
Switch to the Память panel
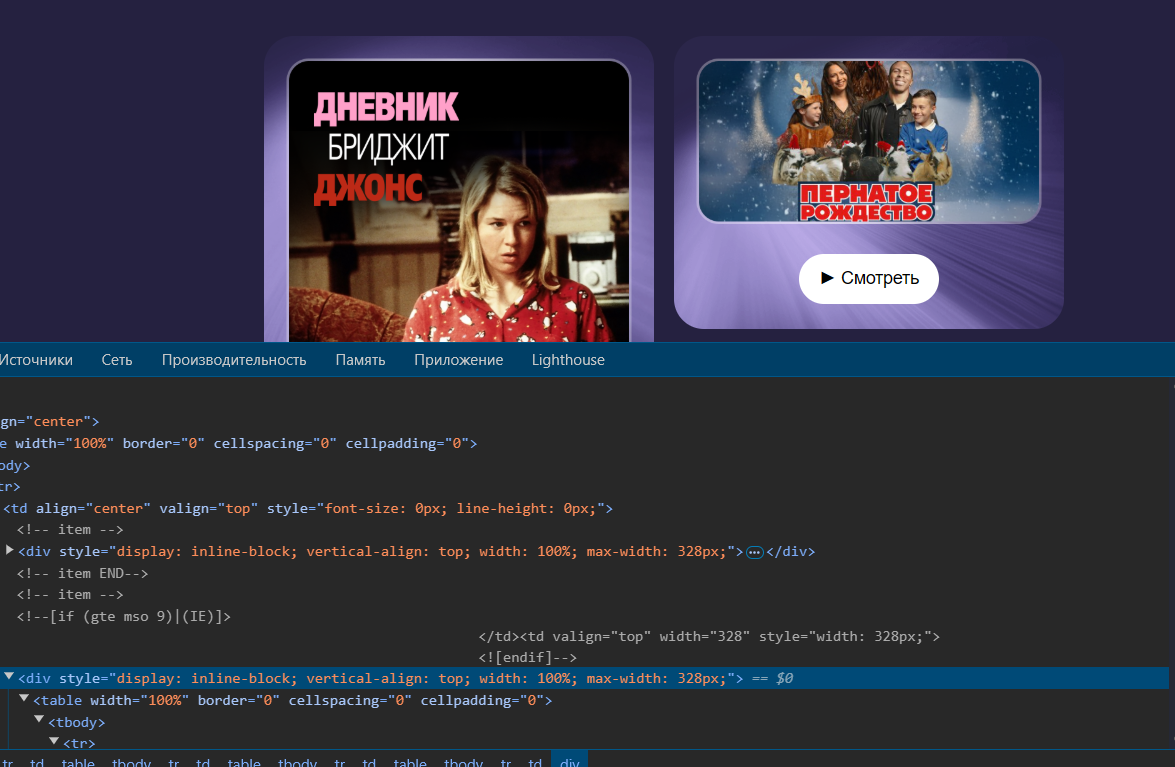tap(360, 360)
